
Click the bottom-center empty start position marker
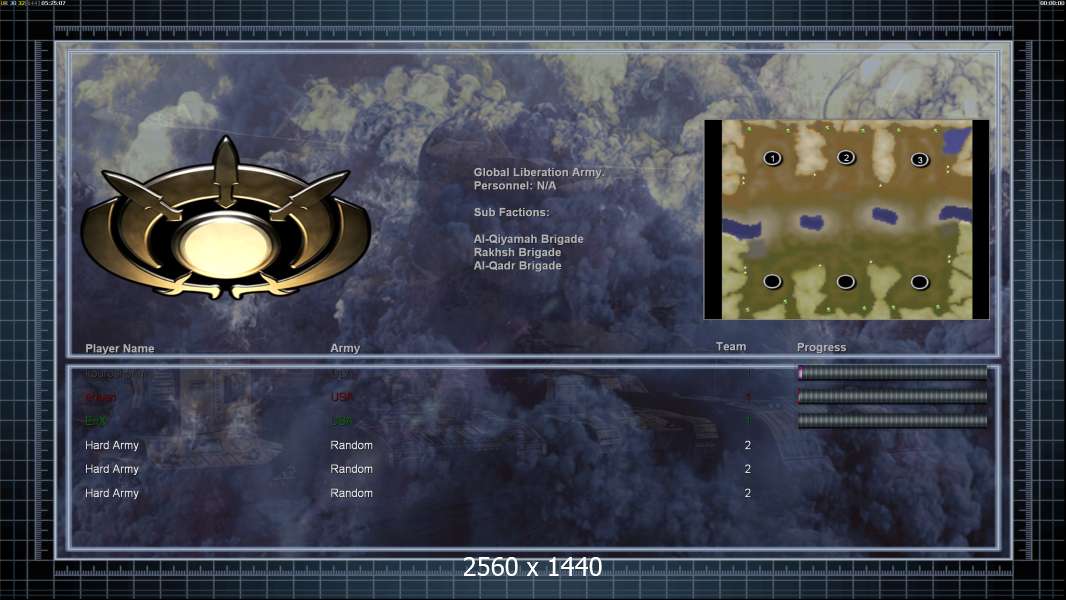tap(846, 281)
